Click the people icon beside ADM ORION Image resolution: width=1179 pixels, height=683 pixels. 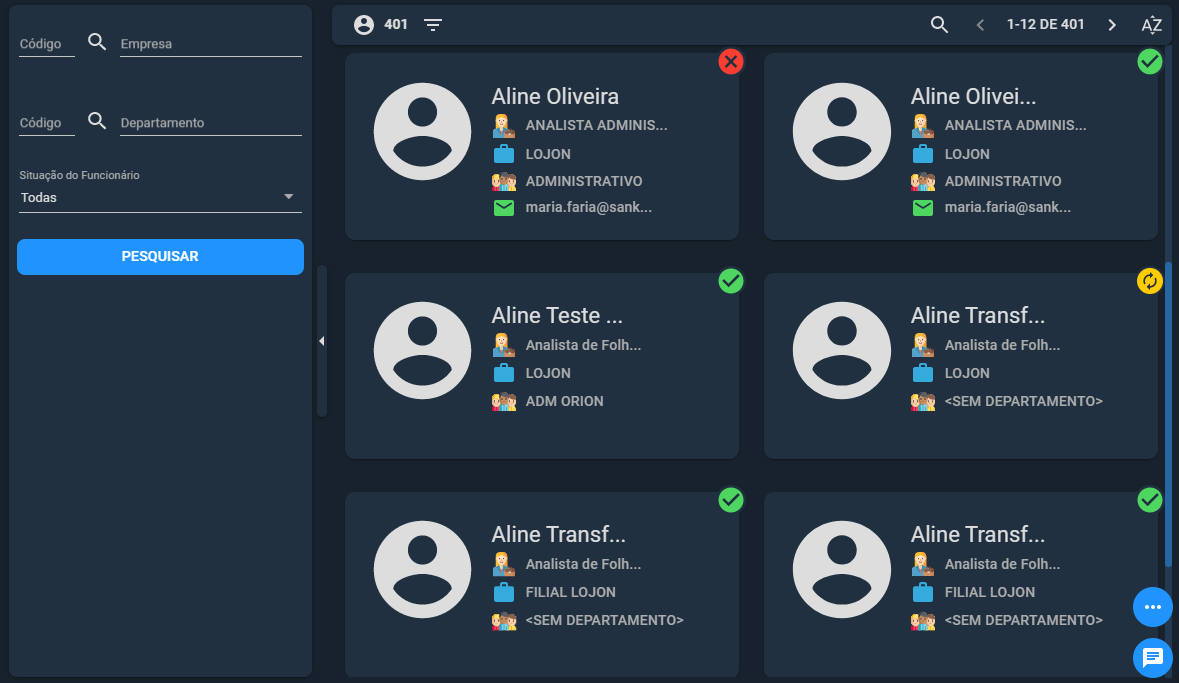pyautogui.click(x=504, y=402)
